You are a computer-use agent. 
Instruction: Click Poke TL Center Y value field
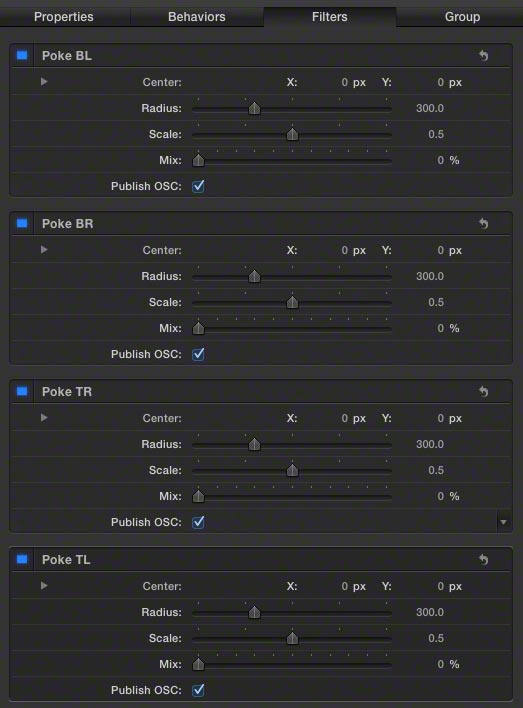(440, 586)
